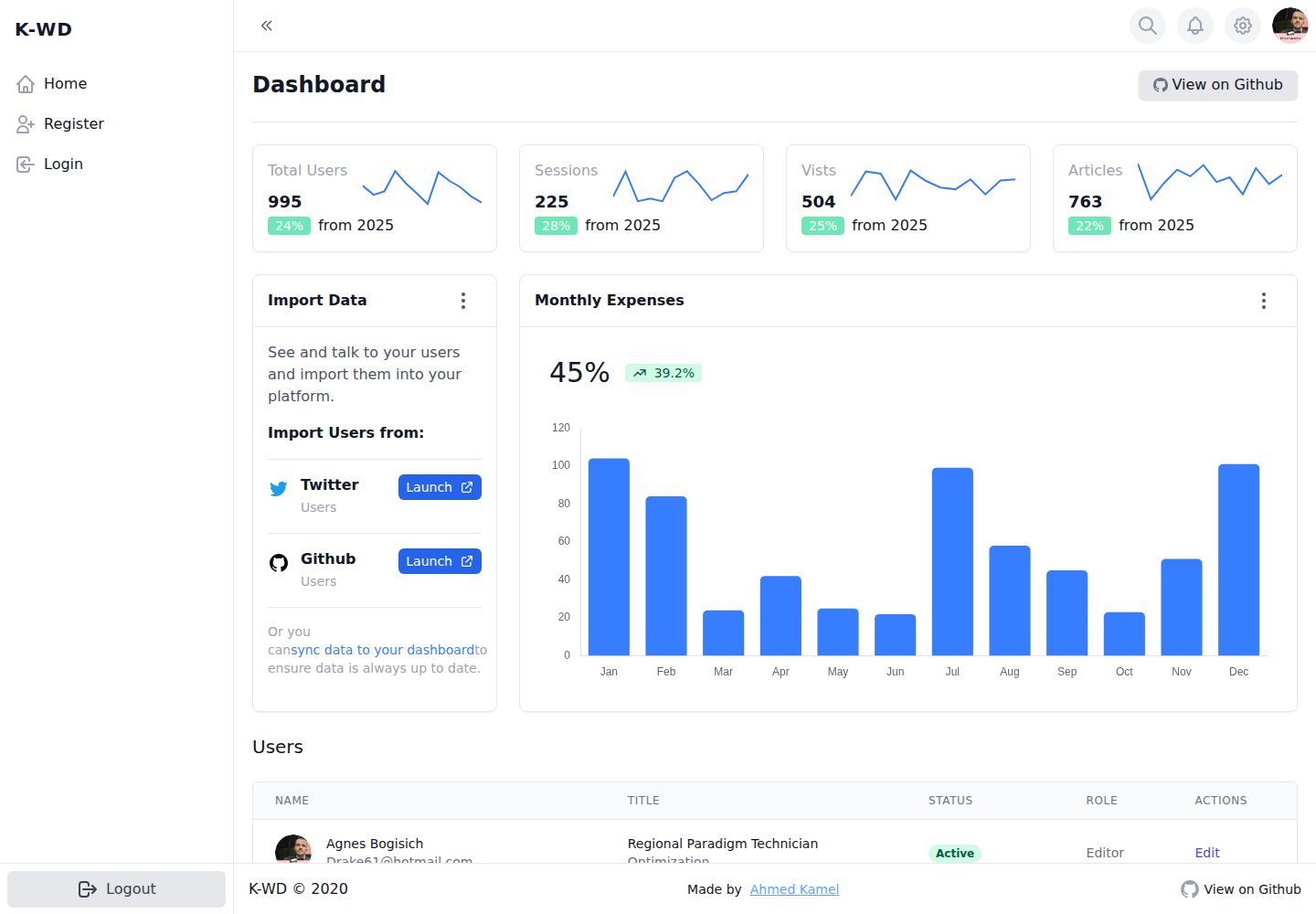Screen dimensions: 1316x914
Task: Follow sync data to your dashboard link
Action: click(383, 650)
